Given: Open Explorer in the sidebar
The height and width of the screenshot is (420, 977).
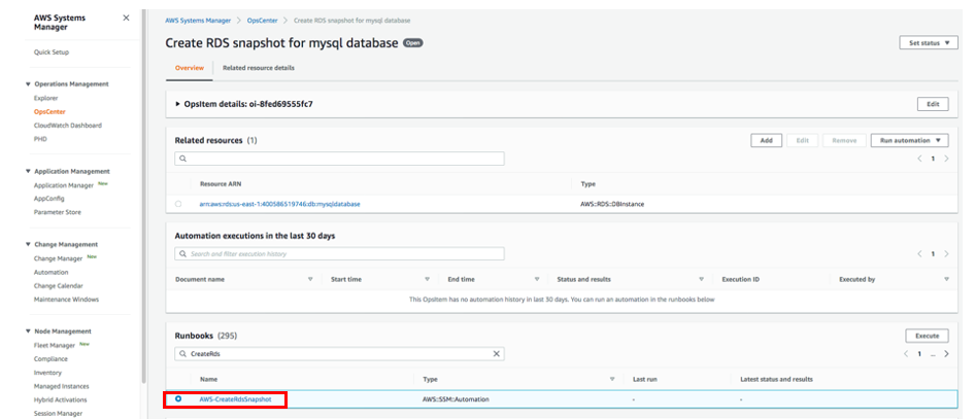Looking at the screenshot, I should pyautogui.click(x=46, y=98).
